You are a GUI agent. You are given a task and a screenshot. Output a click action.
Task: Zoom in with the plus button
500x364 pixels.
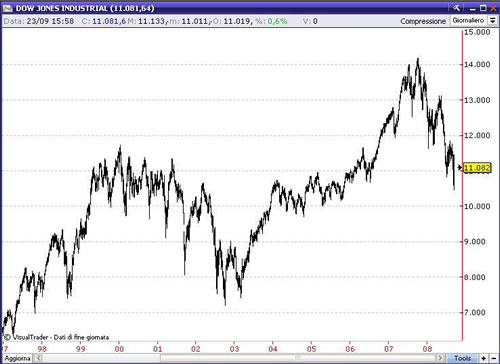[x=484, y=358]
